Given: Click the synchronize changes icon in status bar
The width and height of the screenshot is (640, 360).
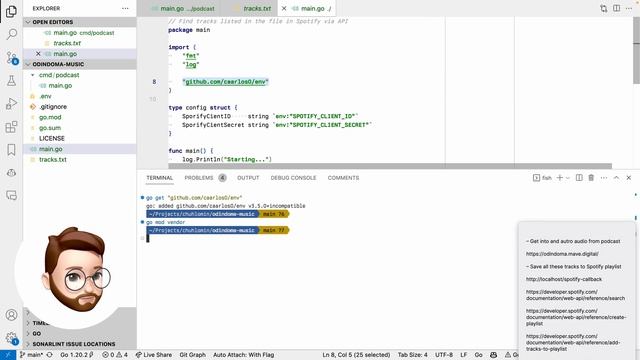Looking at the screenshot, I should [49, 355].
